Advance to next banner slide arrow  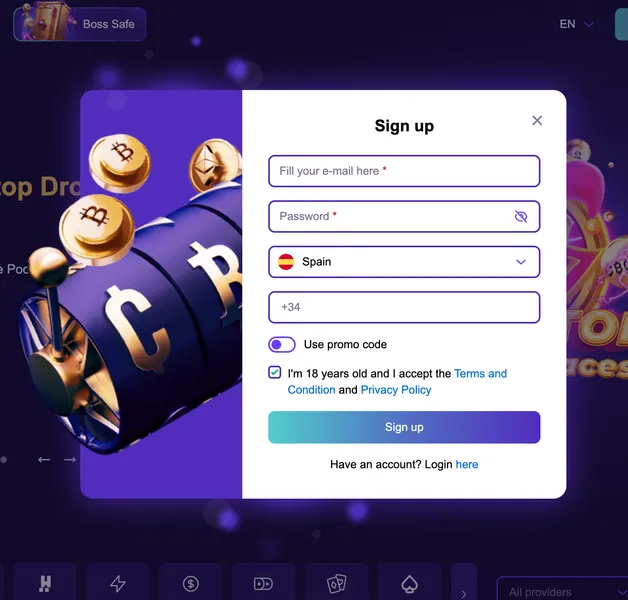point(70,460)
